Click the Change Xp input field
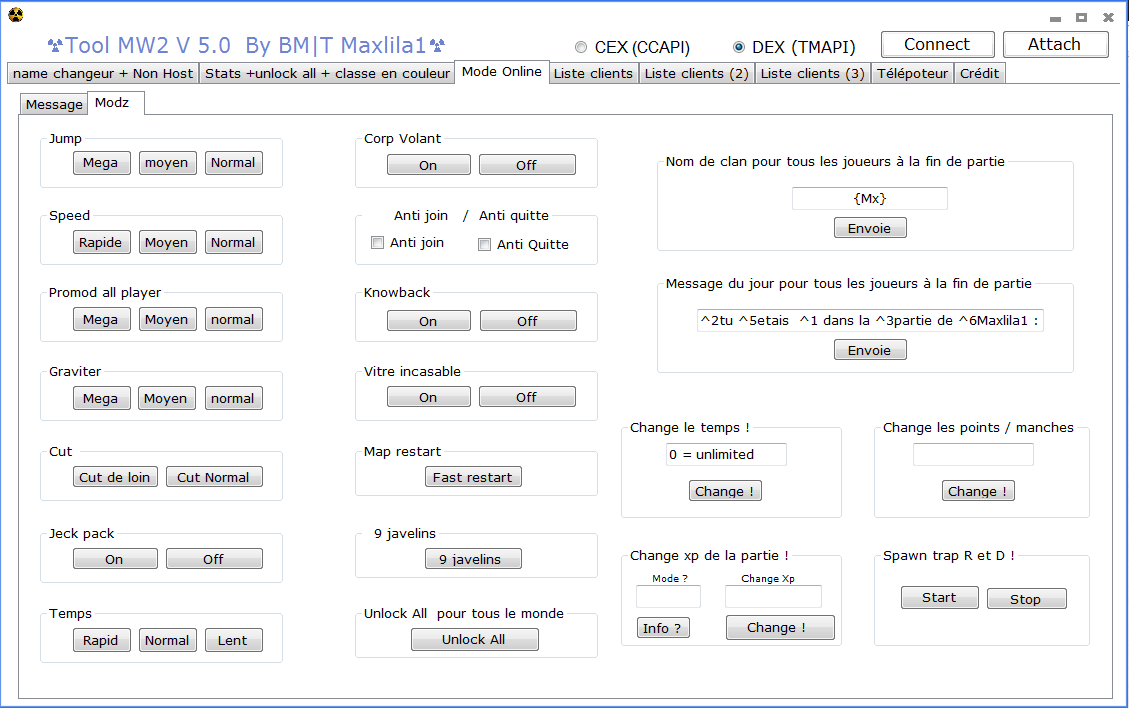 point(773,596)
